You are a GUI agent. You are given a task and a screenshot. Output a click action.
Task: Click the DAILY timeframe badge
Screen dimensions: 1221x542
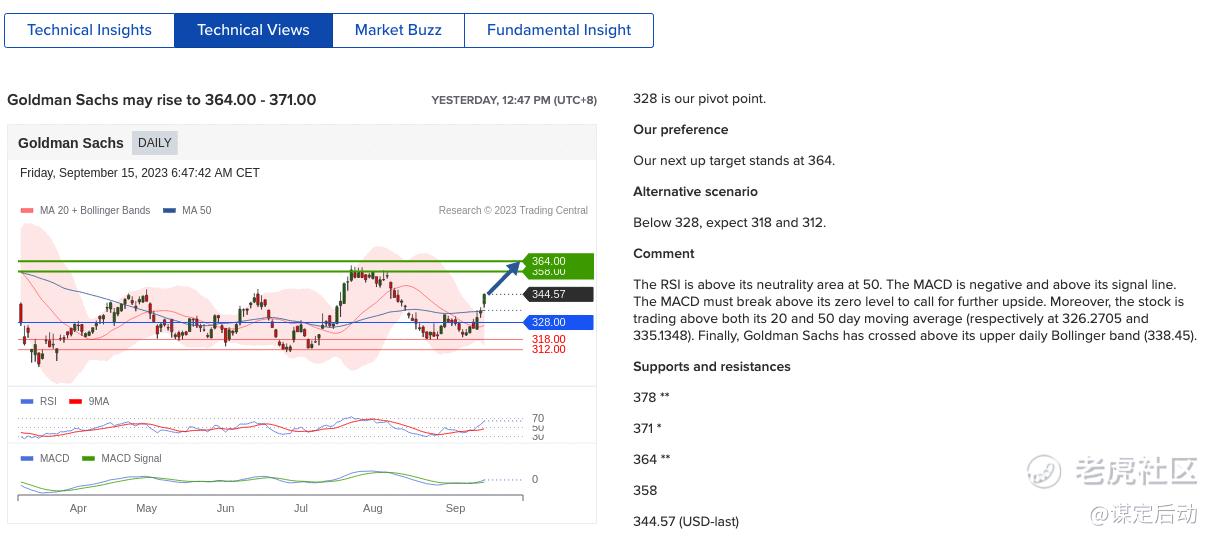pos(154,143)
